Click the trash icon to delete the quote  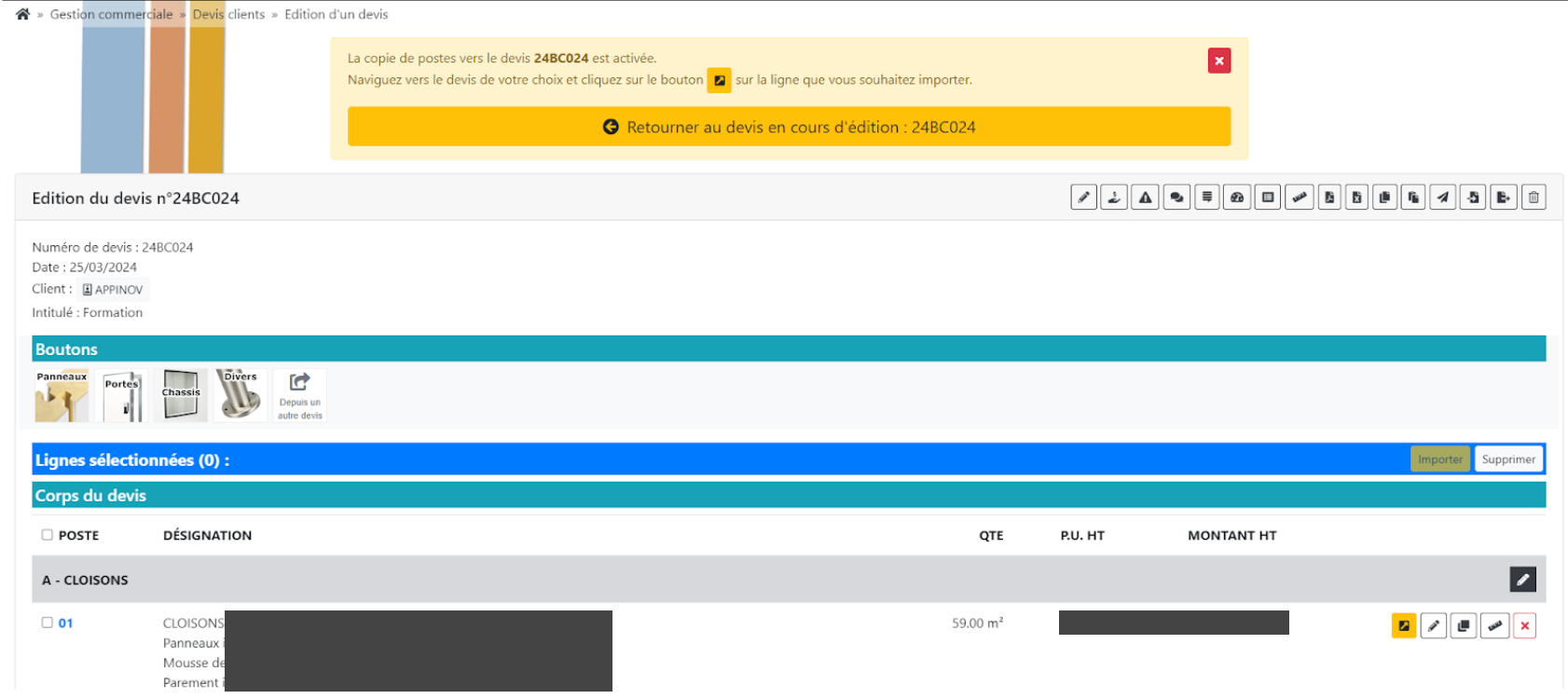pyautogui.click(x=1534, y=198)
